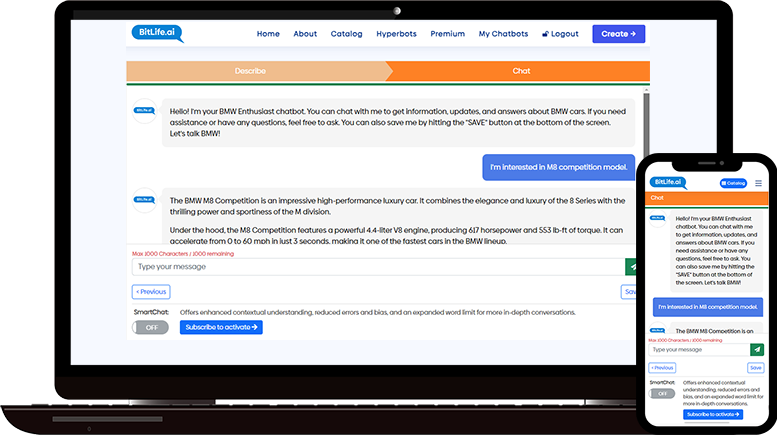Open the About nav link

pos(305,34)
